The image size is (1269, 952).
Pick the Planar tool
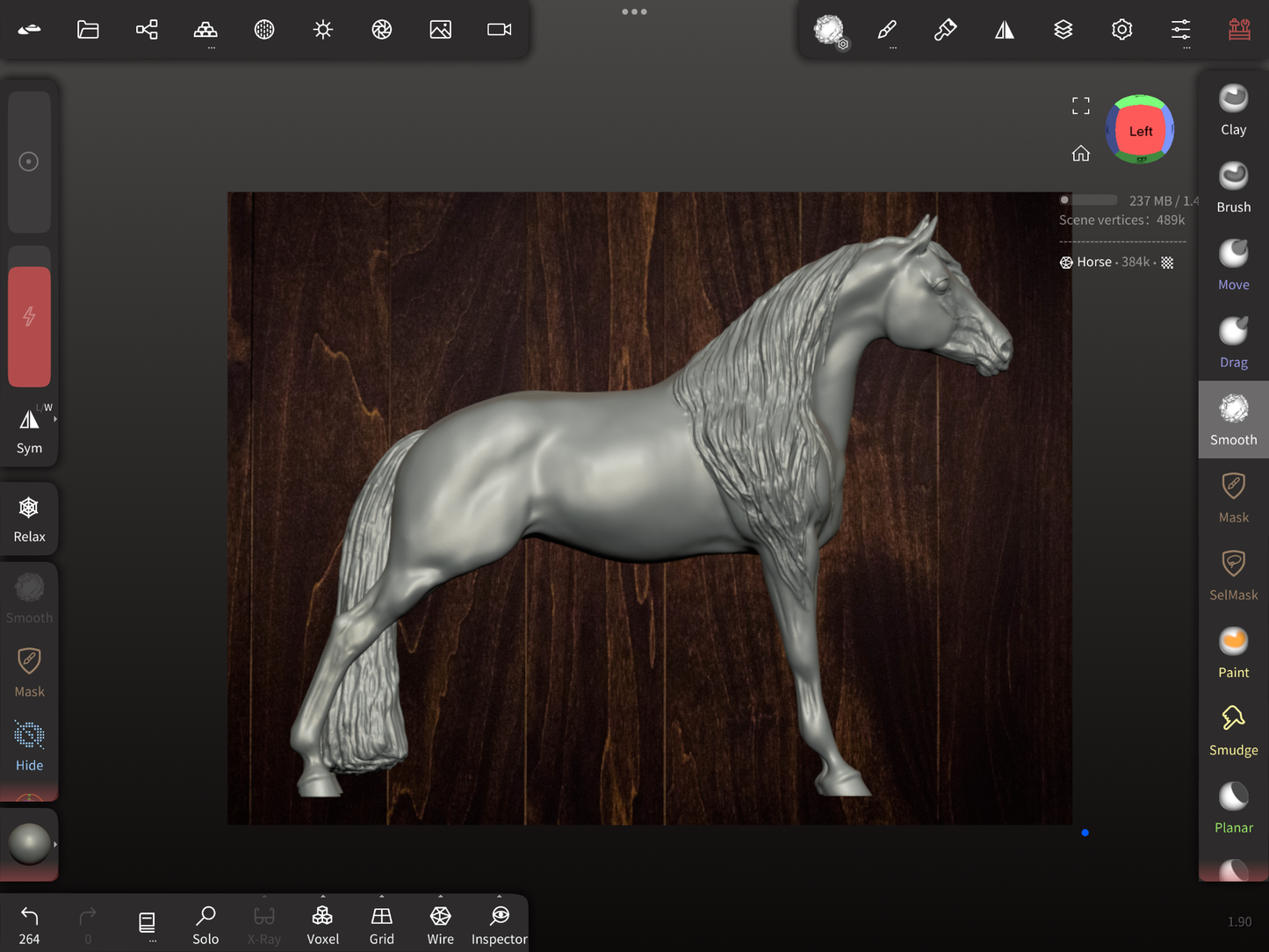pyautogui.click(x=1233, y=807)
